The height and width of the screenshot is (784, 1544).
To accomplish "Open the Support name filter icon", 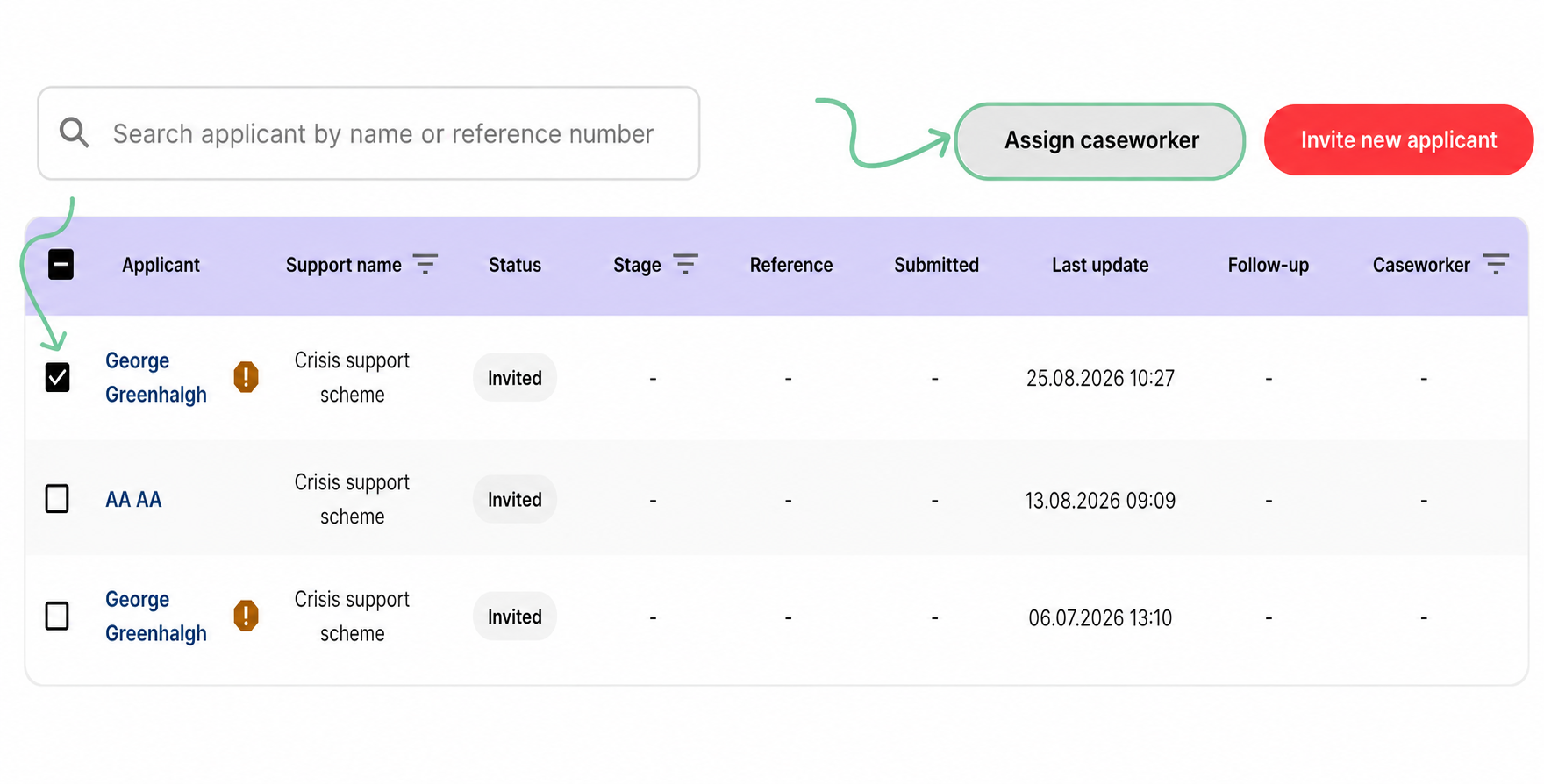I will (x=425, y=264).
